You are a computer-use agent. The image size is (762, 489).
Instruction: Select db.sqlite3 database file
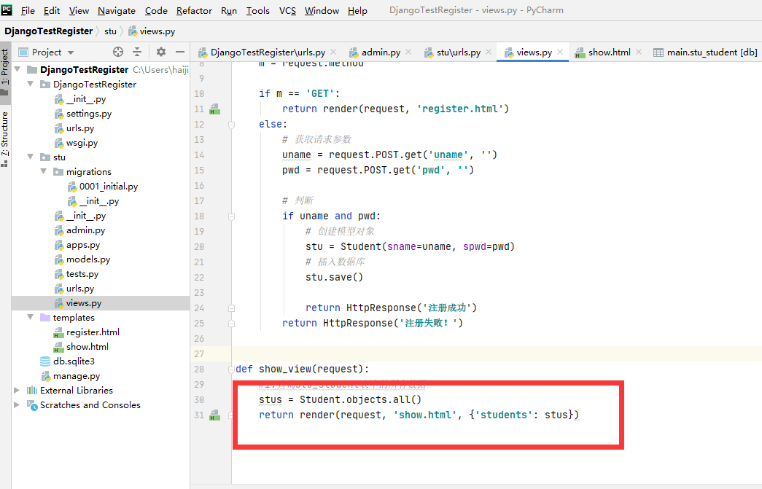[74, 361]
